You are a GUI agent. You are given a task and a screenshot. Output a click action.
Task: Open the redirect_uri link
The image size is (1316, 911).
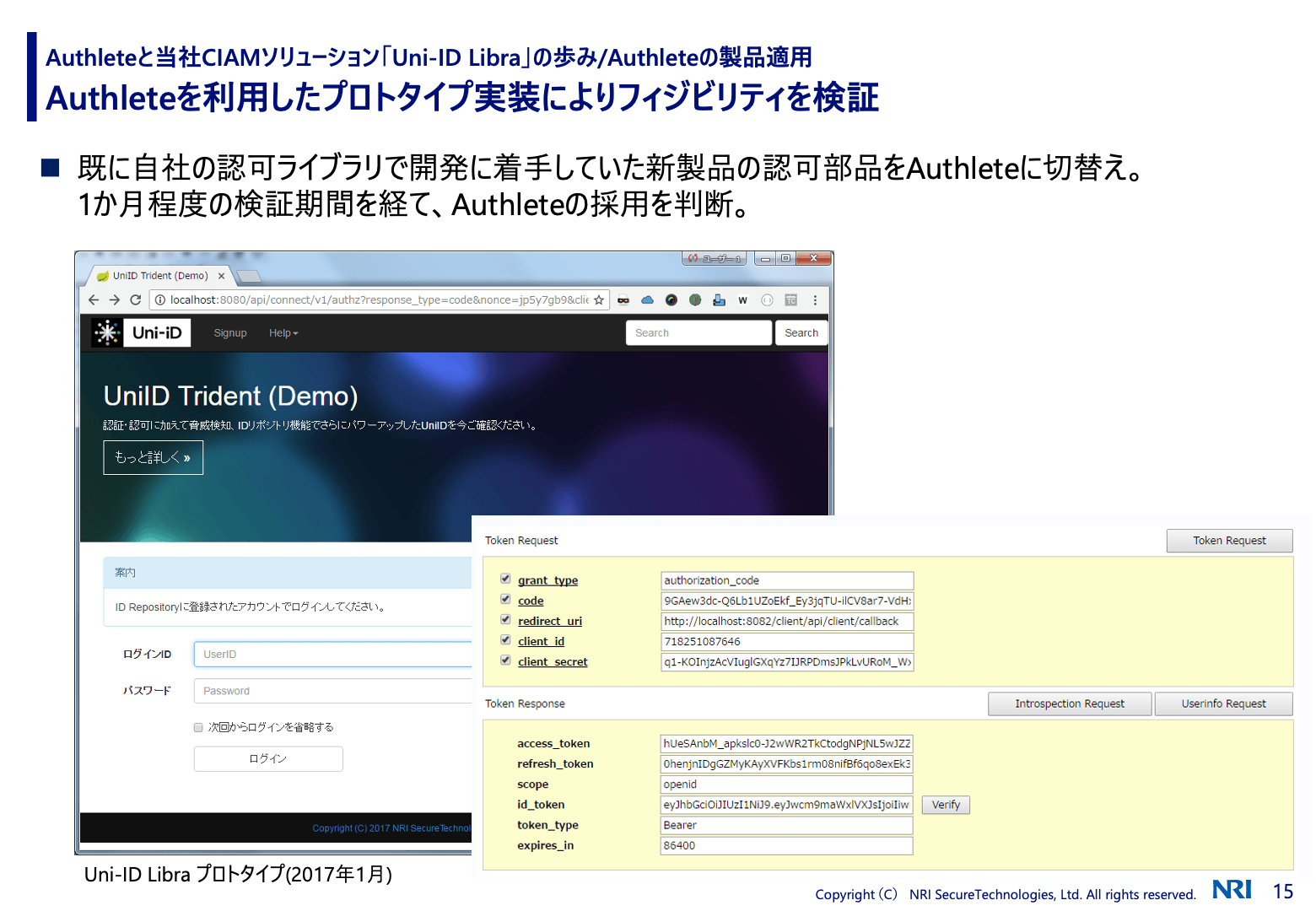pos(550,621)
